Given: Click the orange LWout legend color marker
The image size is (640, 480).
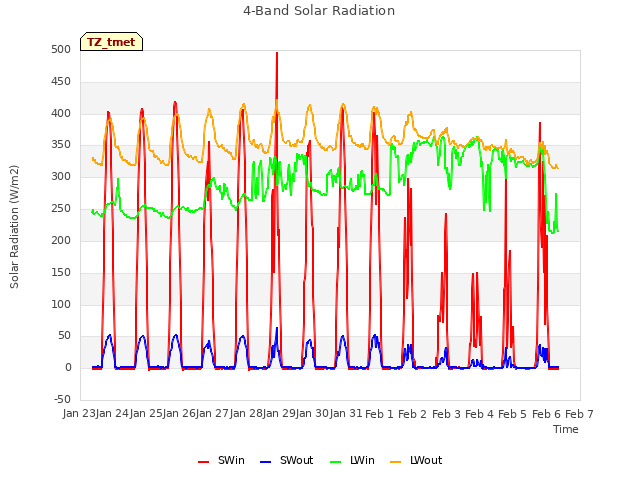Looking at the screenshot, I should tap(396, 462).
